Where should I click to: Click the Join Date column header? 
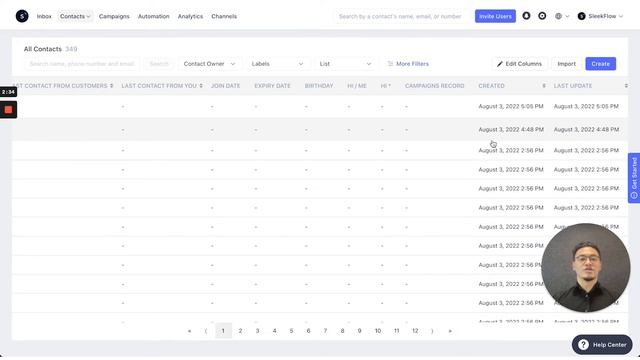(x=225, y=86)
